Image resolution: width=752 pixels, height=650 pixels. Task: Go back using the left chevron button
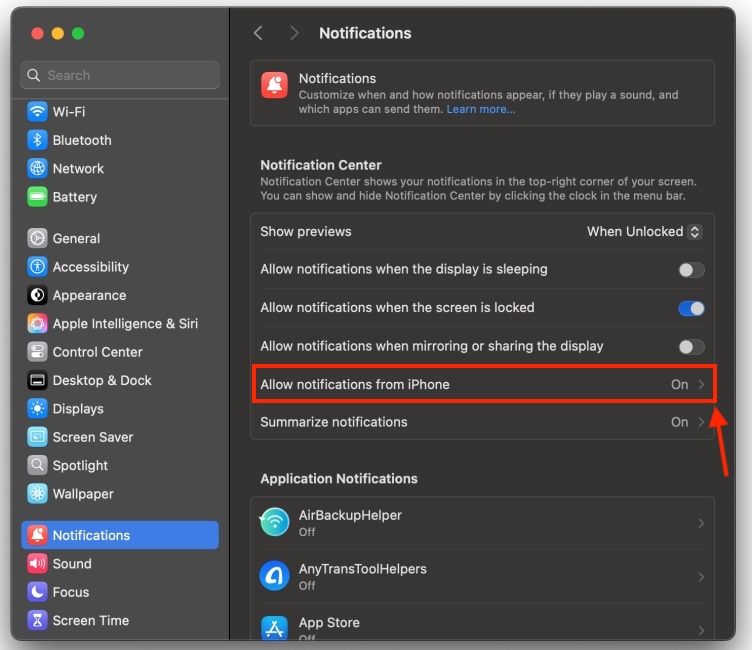[x=258, y=33]
